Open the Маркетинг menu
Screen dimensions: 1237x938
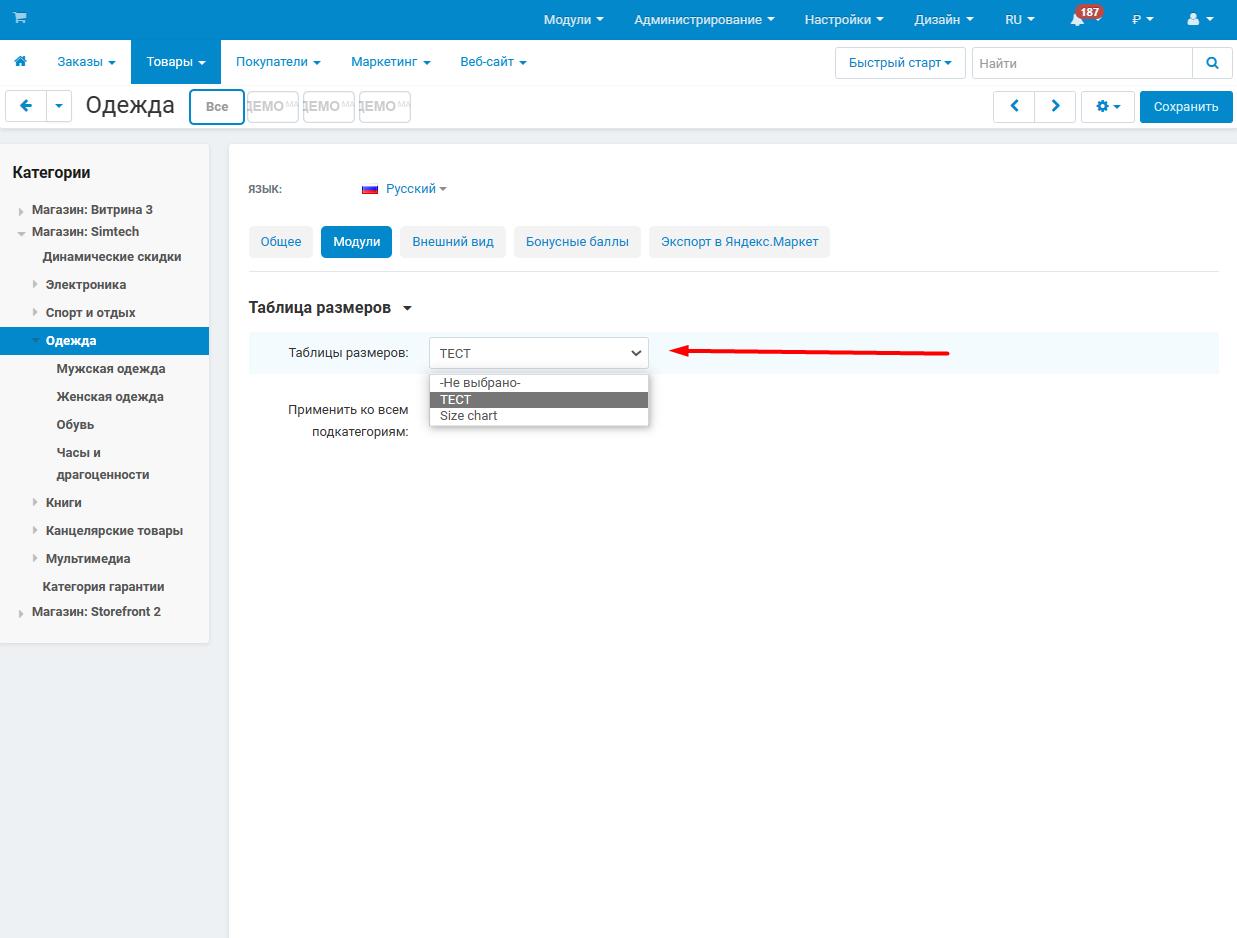[x=390, y=62]
